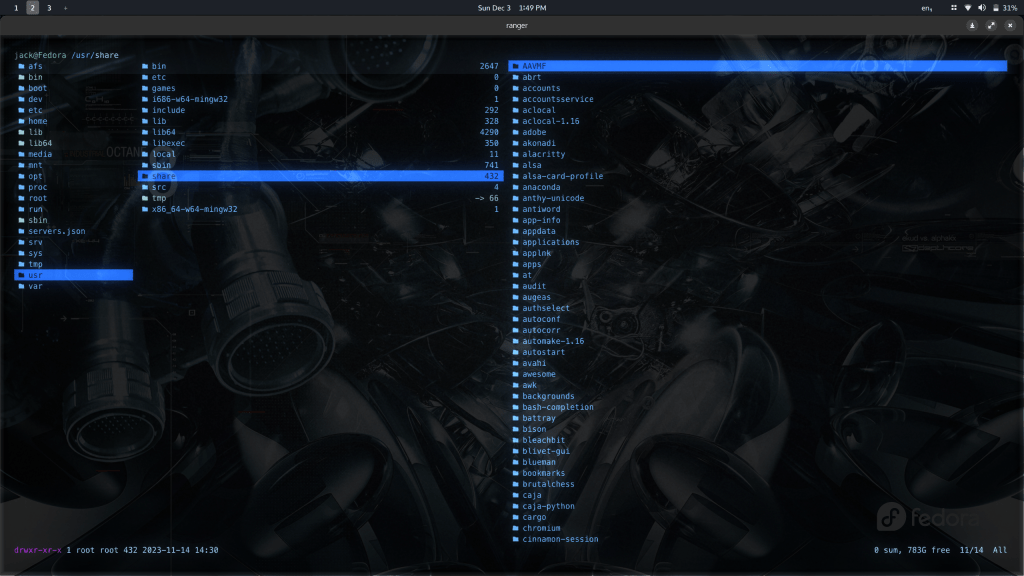Click the grid icon in system tray
The image size is (1024, 576).
pyautogui.click(x=953, y=8)
